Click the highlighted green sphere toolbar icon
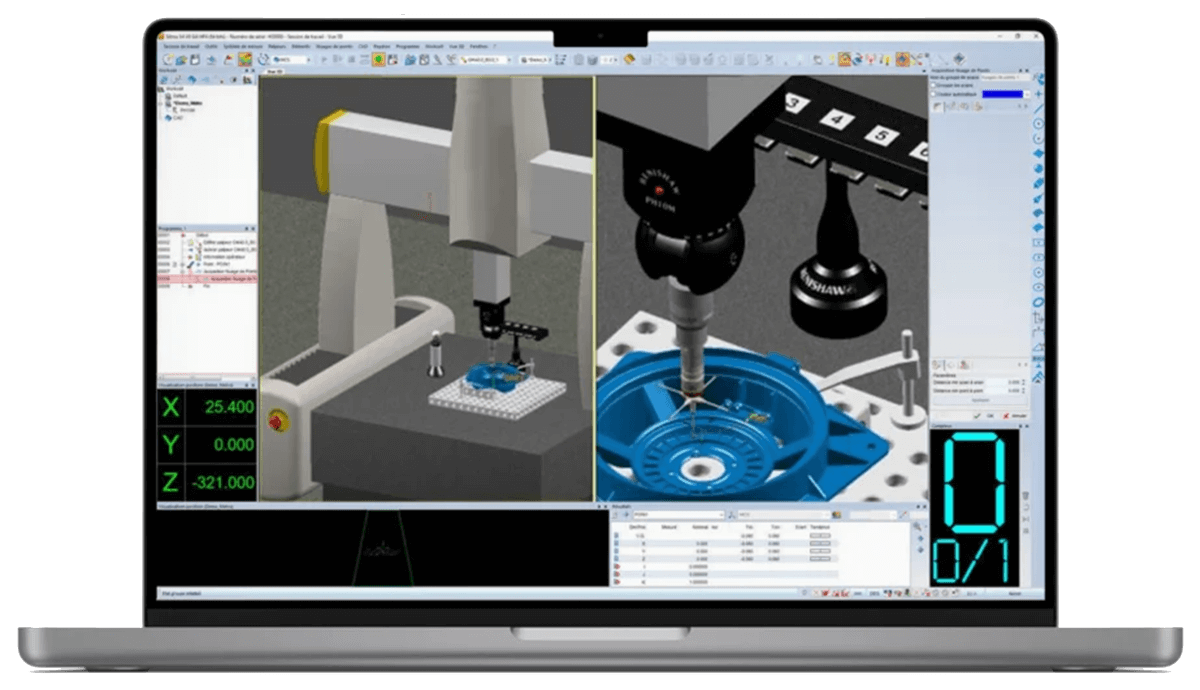The image size is (1200, 690). click(x=379, y=60)
